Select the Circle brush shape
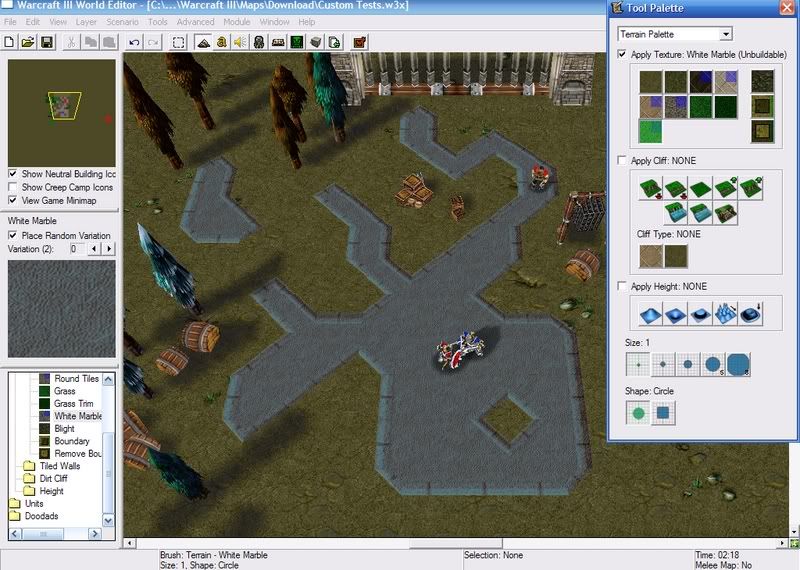Image resolution: width=800 pixels, height=570 pixels. (x=638, y=413)
